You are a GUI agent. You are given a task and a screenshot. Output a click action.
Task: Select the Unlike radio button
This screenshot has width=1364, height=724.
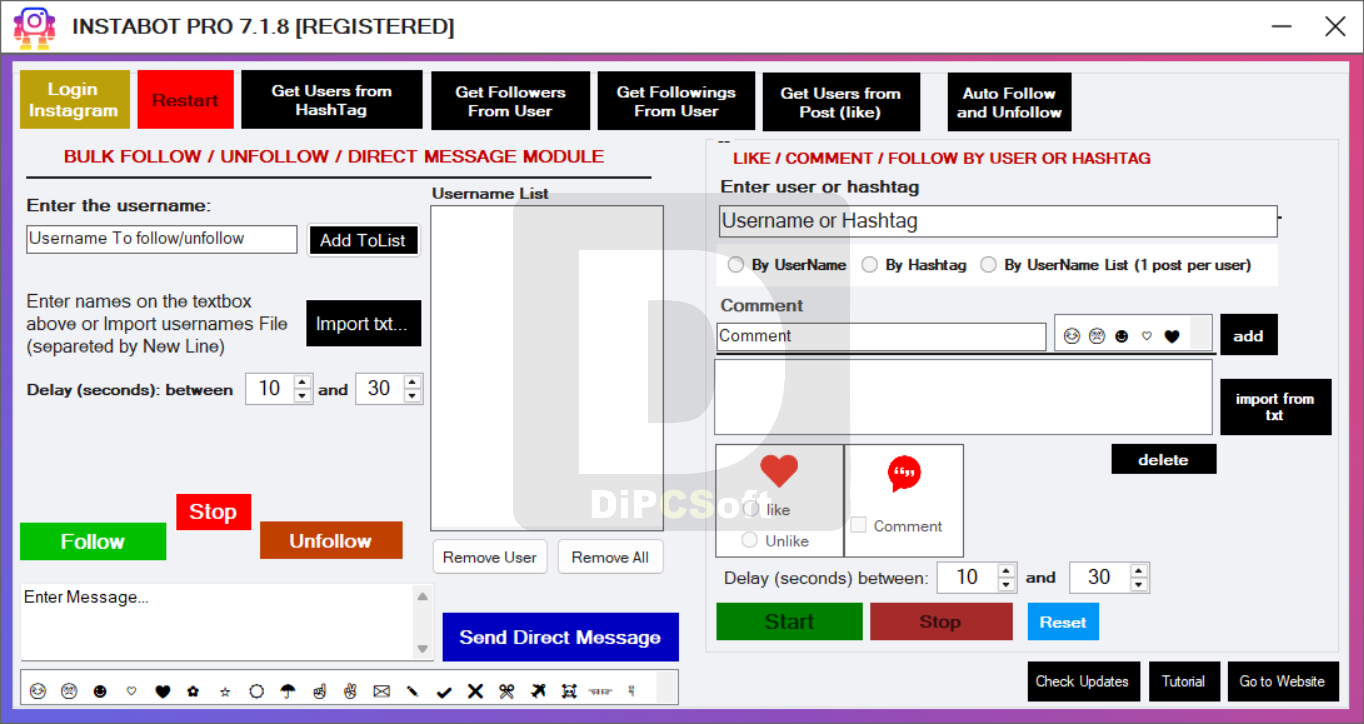pyautogui.click(x=750, y=540)
